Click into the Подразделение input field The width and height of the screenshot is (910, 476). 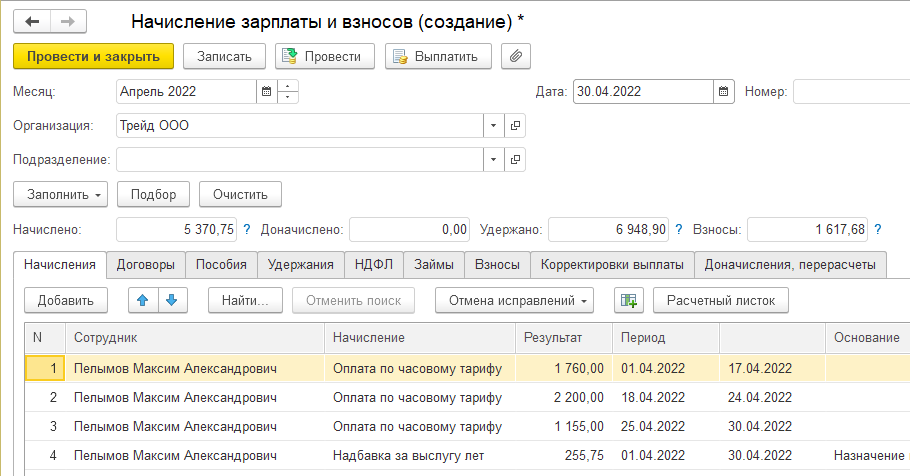[300, 159]
